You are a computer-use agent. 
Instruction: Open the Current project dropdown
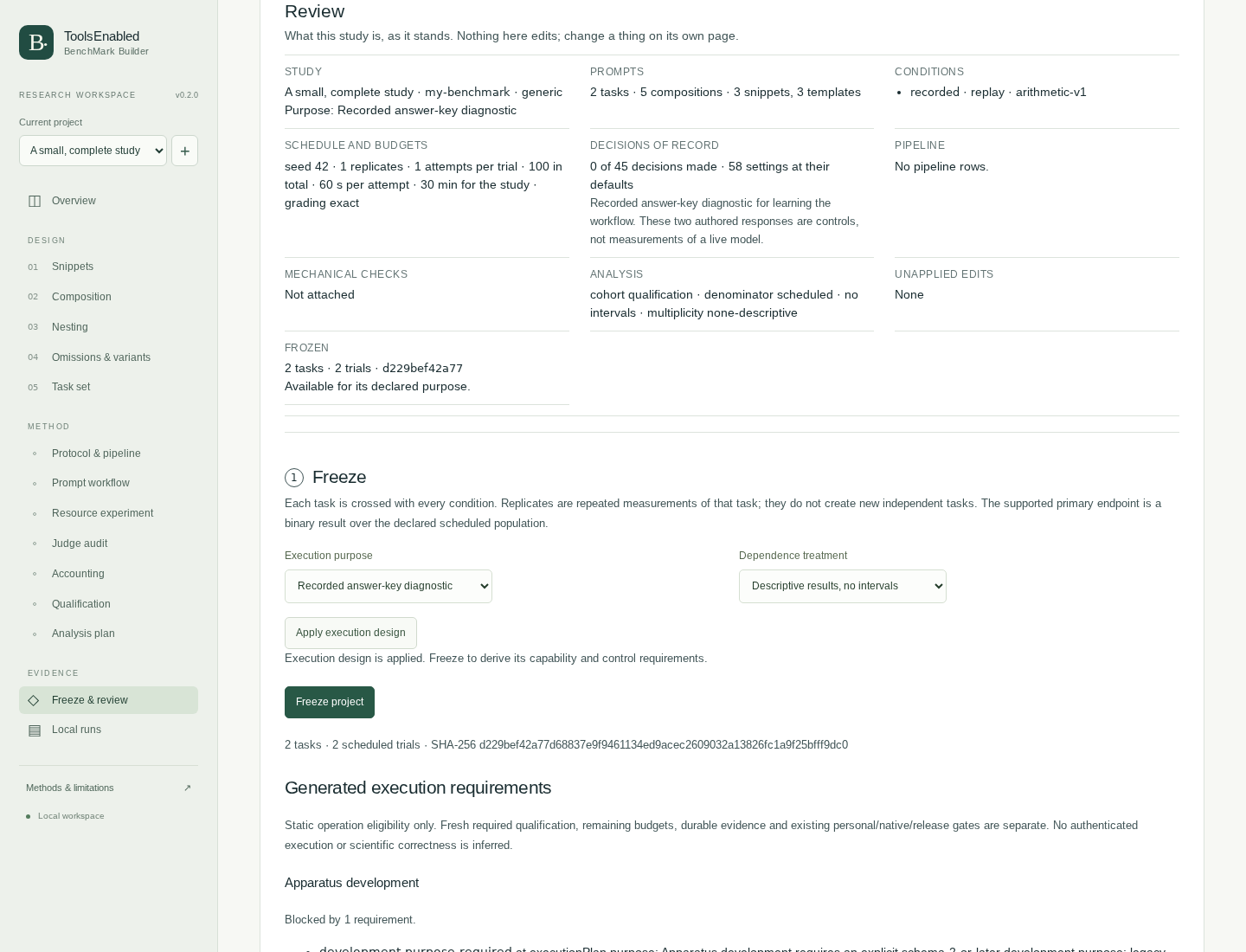(93, 151)
